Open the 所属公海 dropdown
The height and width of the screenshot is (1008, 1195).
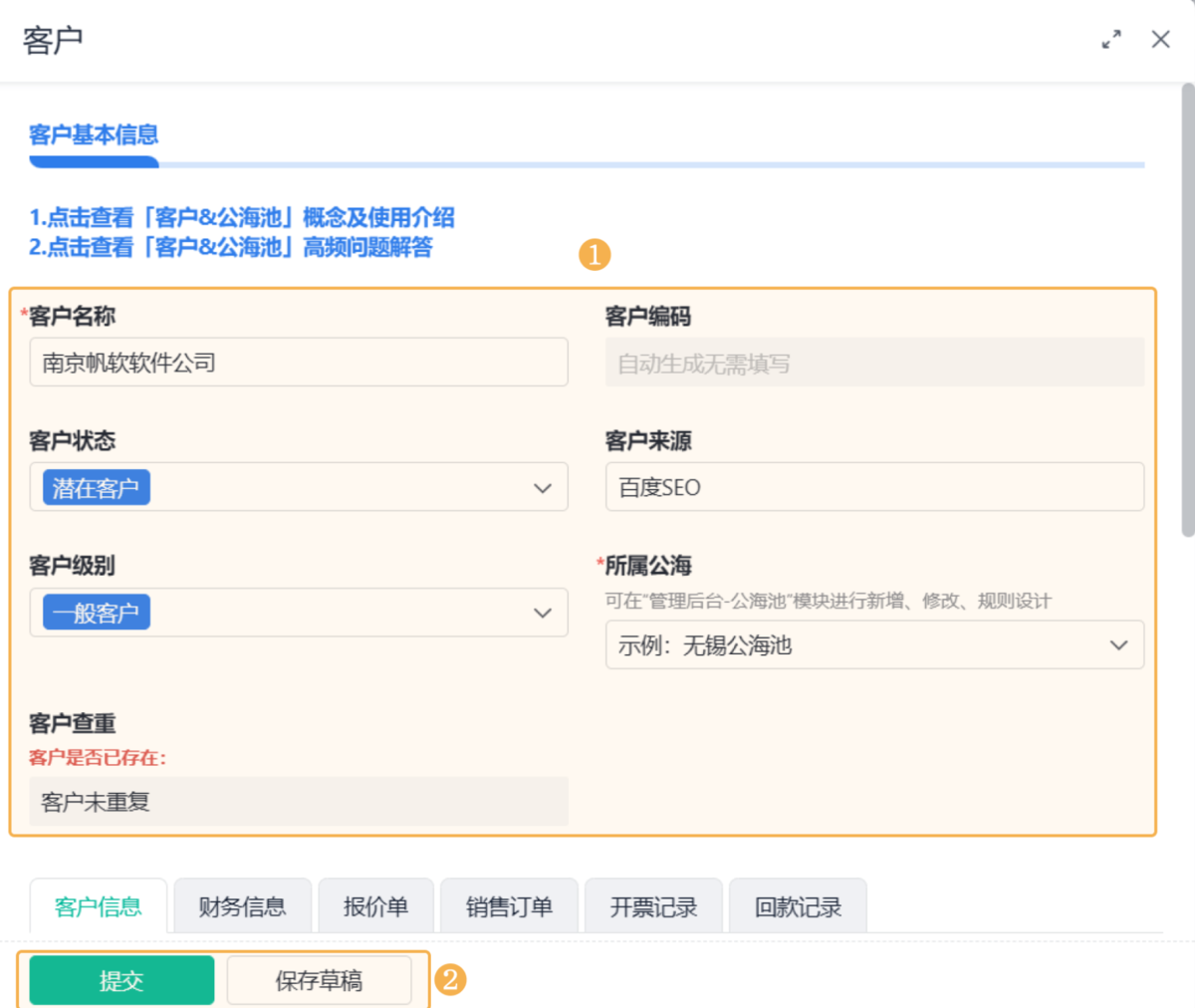(x=874, y=644)
